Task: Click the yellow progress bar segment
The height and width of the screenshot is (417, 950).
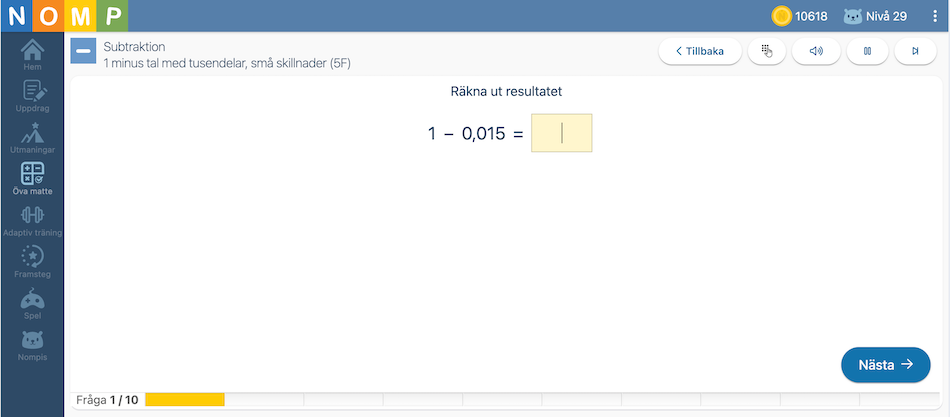Action: 185,399
